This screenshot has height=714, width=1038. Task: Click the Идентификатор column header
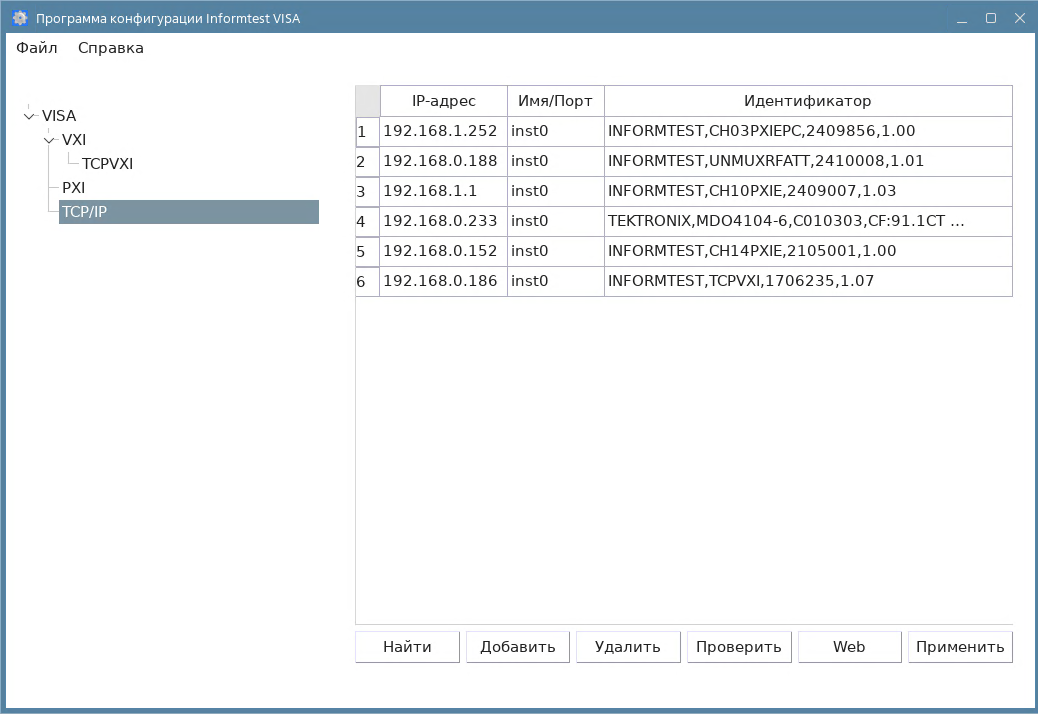[x=808, y=101]
